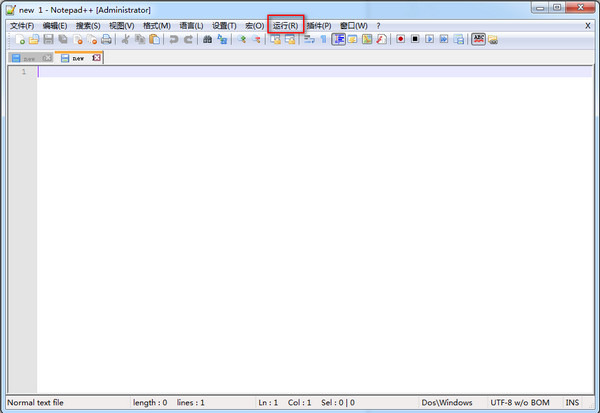
Task: Click 'Ln : 1' status bar entry
Action: click(268, 403)
